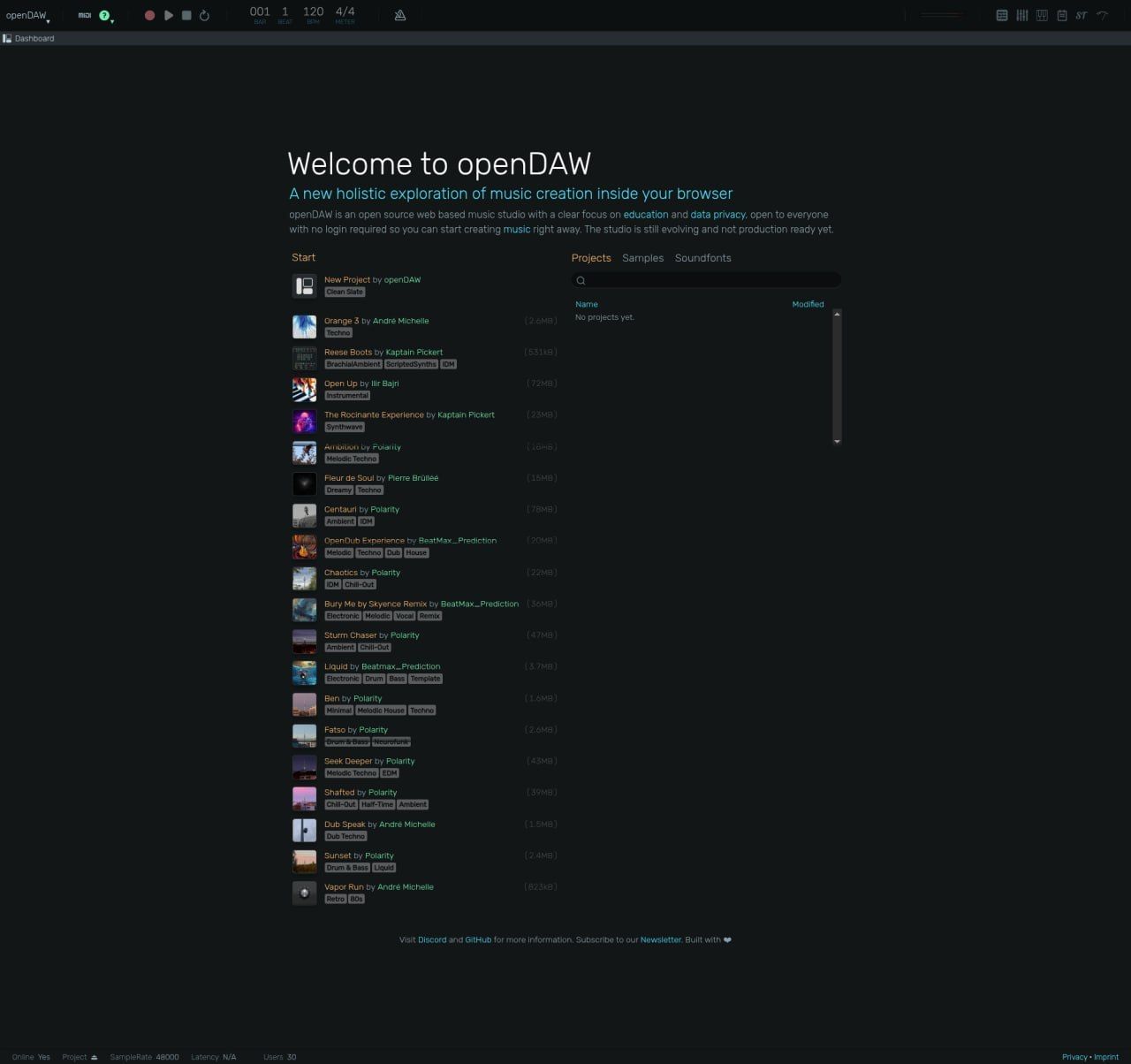Click the ST icon in the toolbar
The height and width of the screenshot is (1064, 1131).
click(x=1082, y=15)
